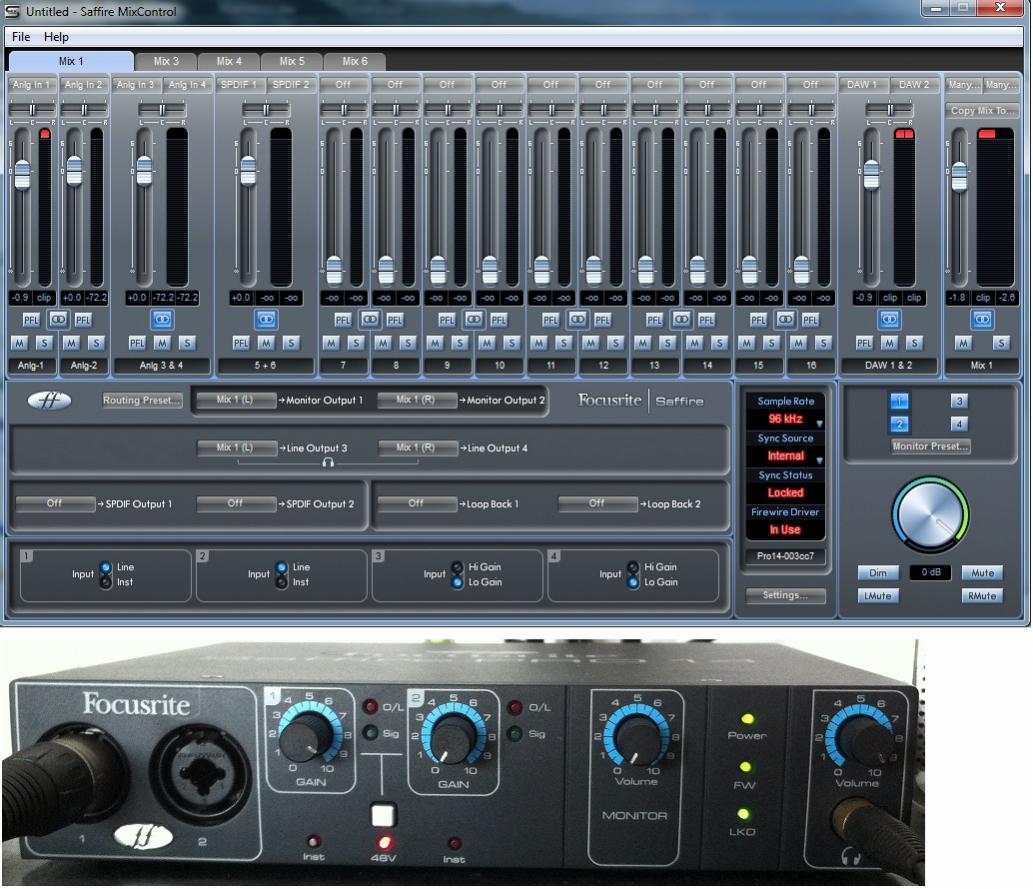Select Line for Input 2

point(282,567)
